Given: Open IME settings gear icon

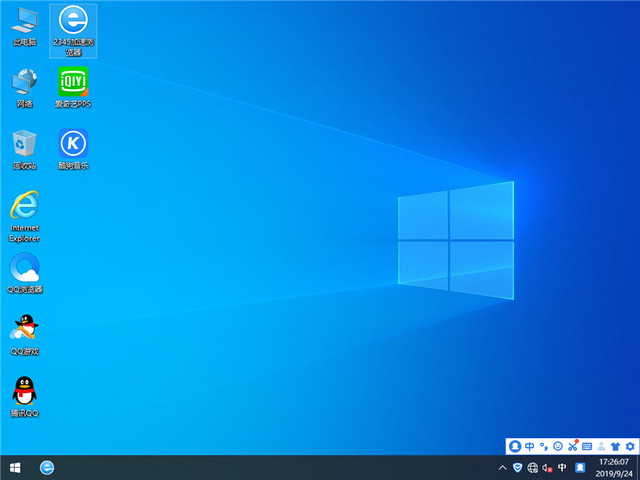Looking at the screenshot, I should click(x=630, y=446).
